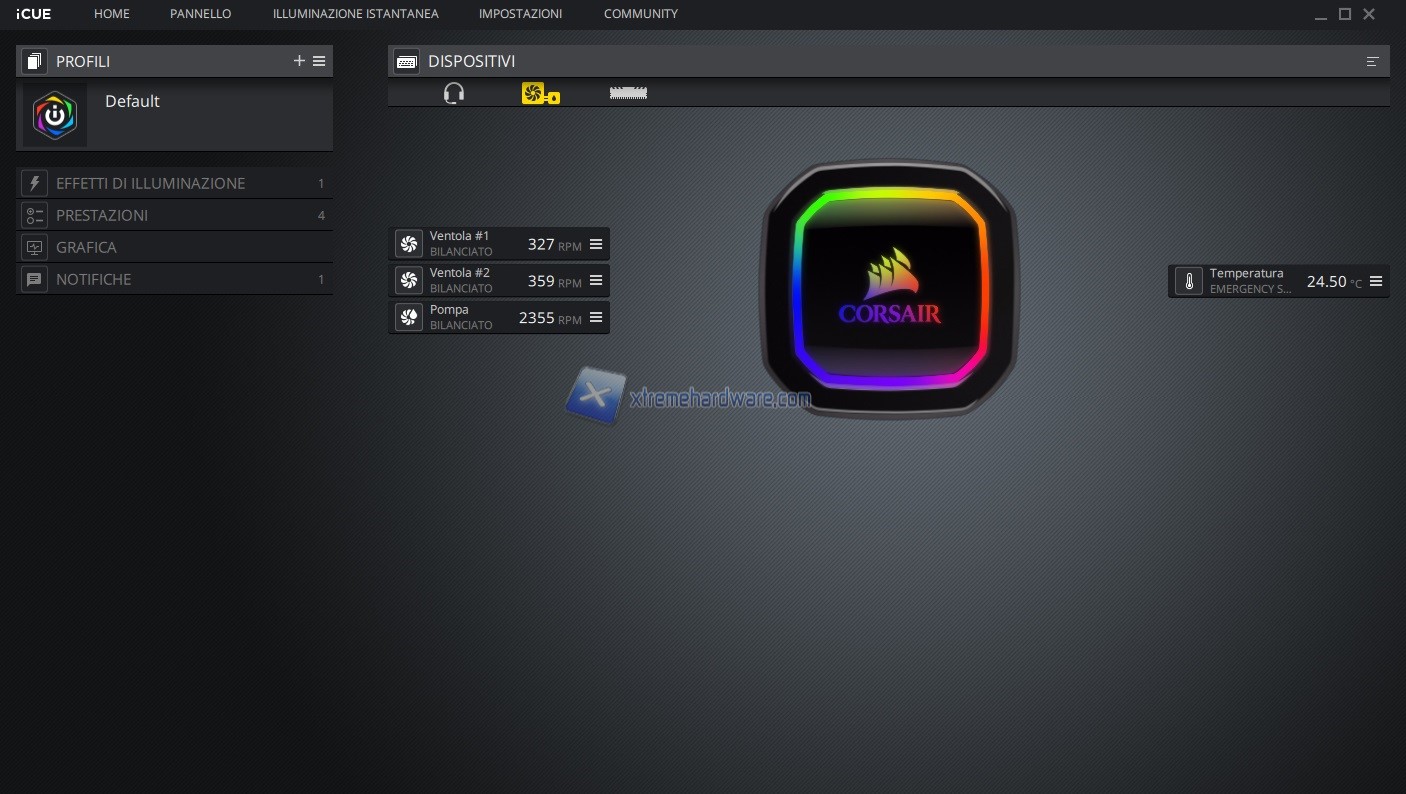Click the Default profile icon
Viewport: 1406px width, 794px height.
55,116
